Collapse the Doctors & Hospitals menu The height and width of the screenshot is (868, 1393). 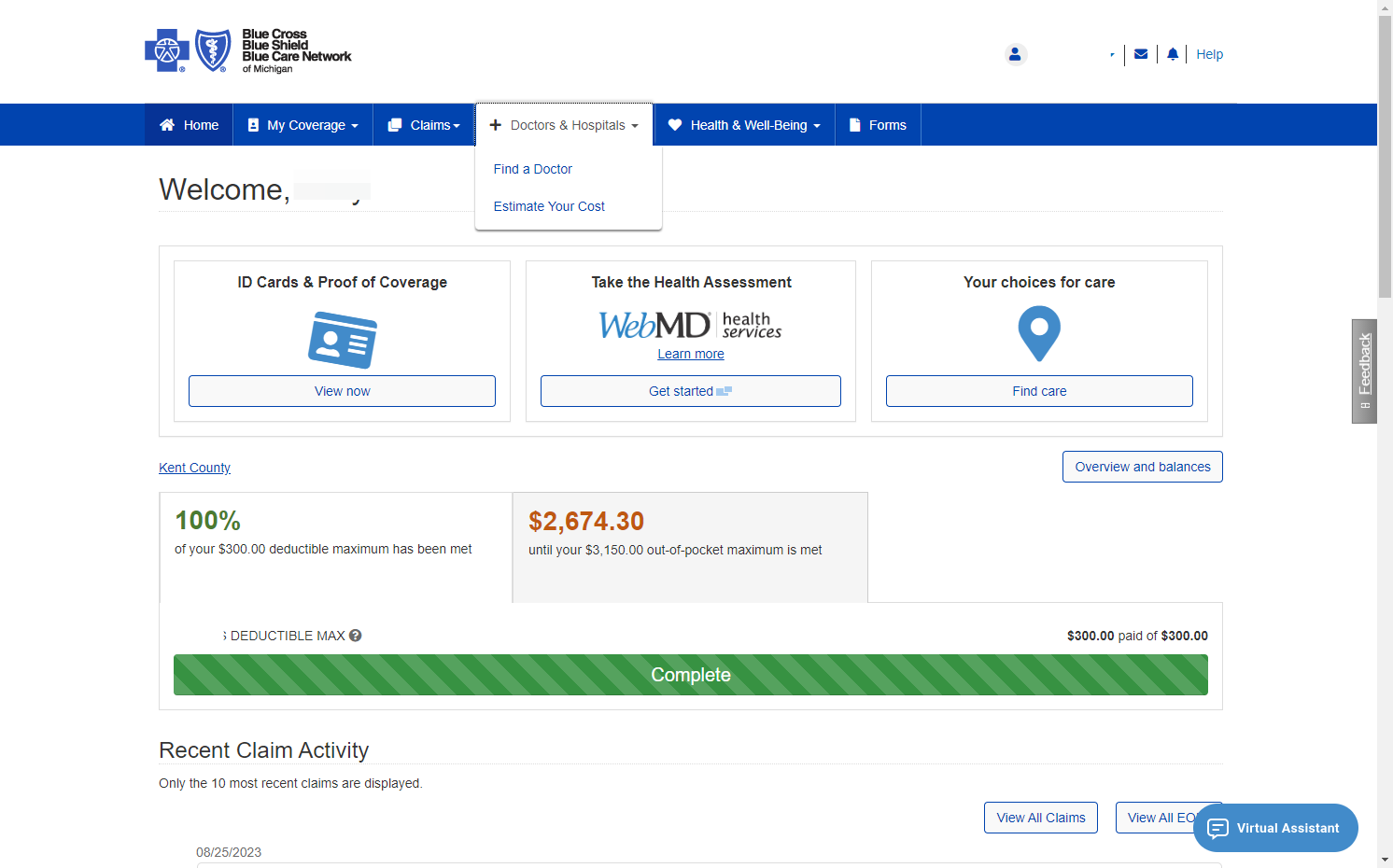pyautogui.click(x=564, y=125)
